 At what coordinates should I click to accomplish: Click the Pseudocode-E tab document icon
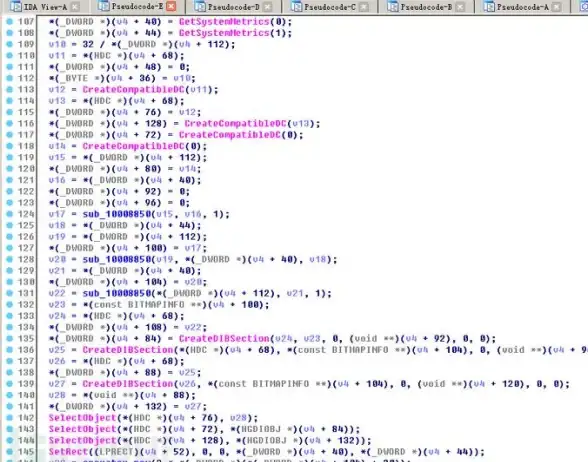(103, 6)
